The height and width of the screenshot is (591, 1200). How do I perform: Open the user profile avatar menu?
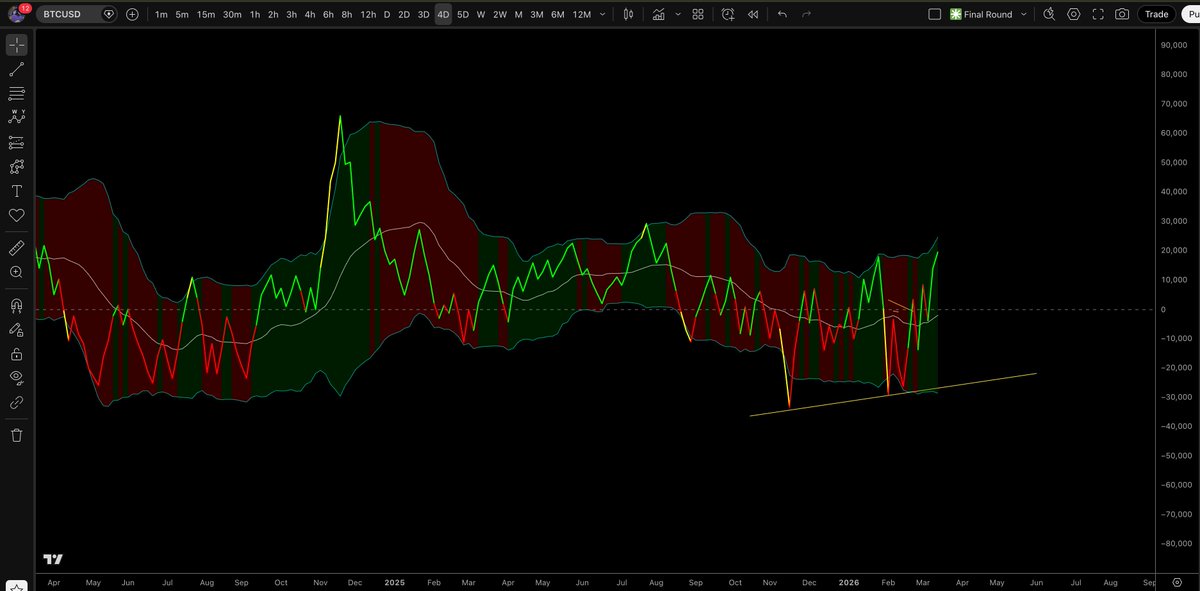(x=17, y=14)
